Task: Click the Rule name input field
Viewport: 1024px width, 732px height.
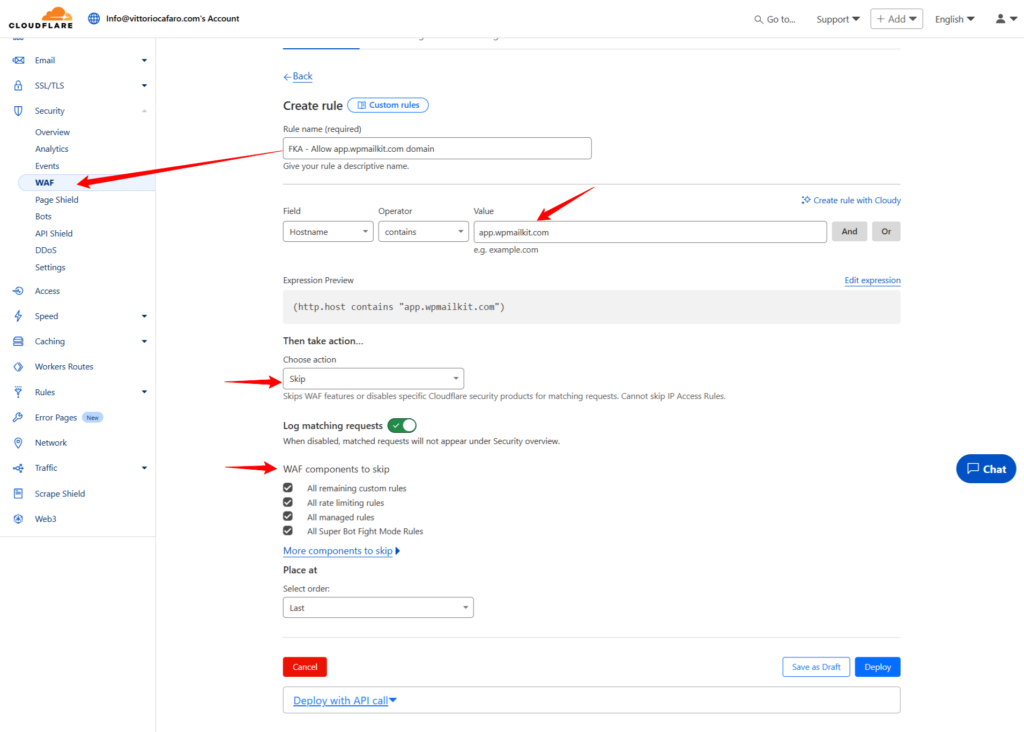Action: [x=437, y=148]
